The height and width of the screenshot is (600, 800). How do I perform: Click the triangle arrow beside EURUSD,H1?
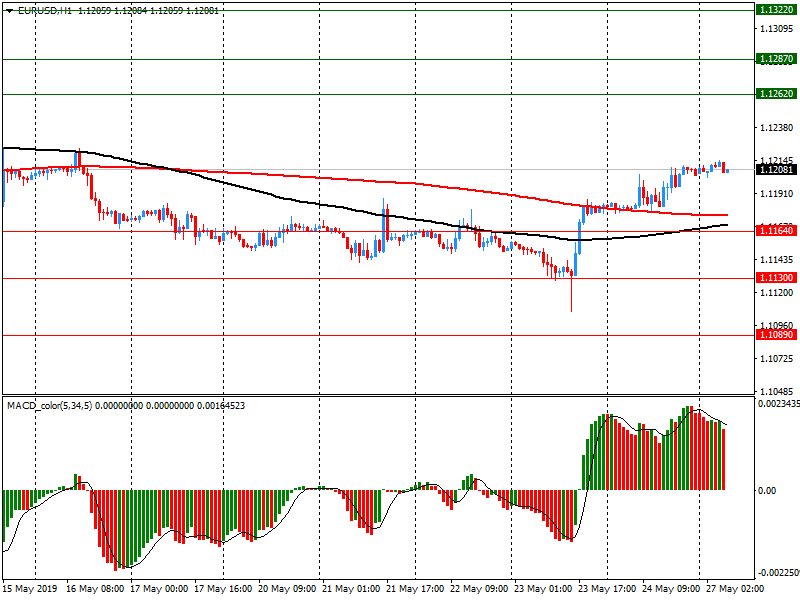tap(9, 9)
